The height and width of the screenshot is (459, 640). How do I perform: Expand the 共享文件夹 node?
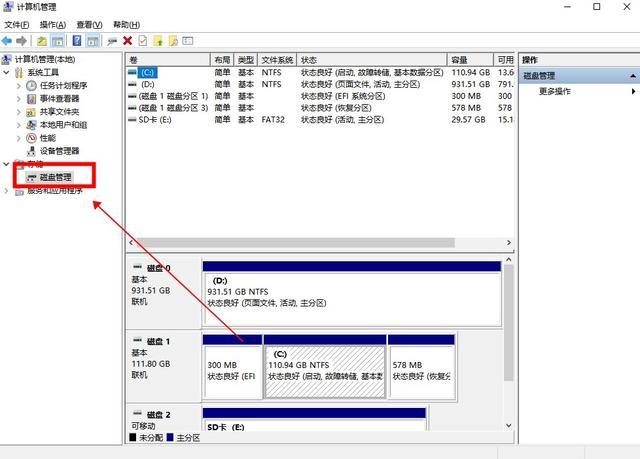pos(19,112)
